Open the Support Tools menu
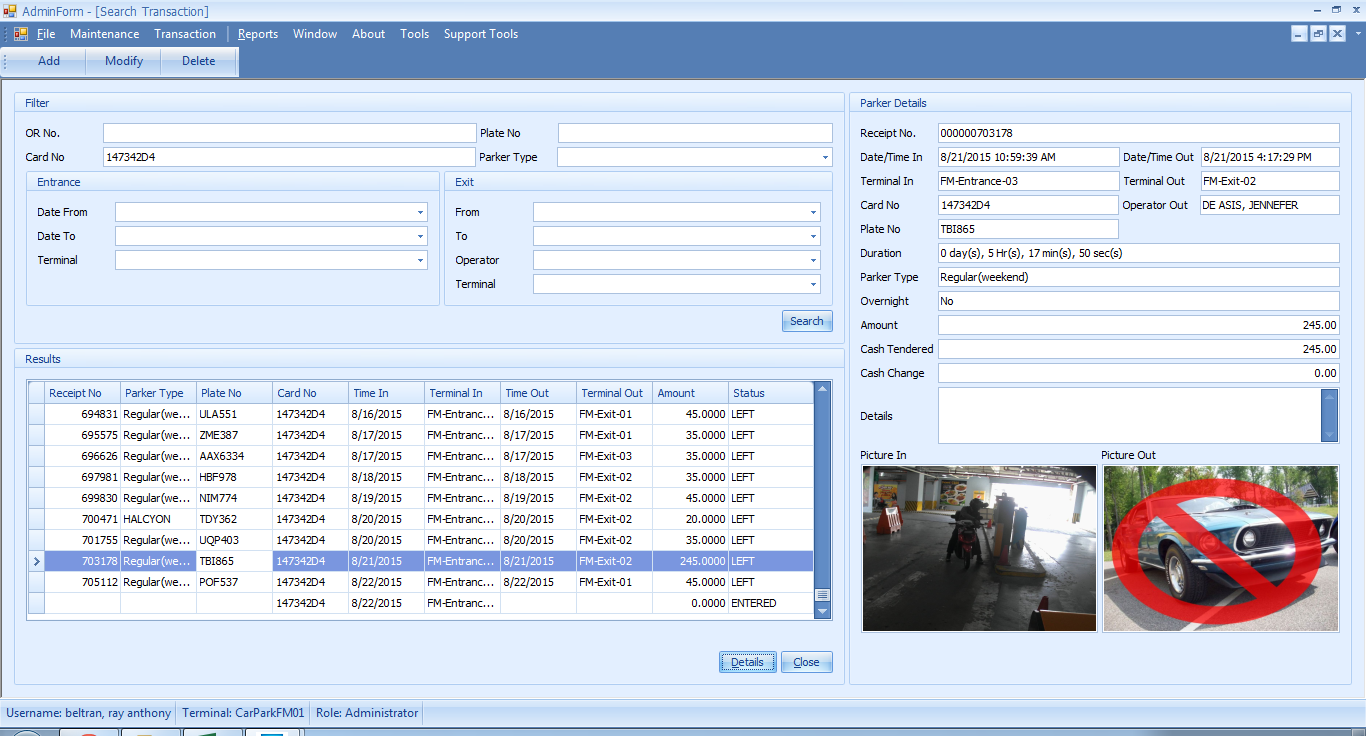Image resolution: width=1366 pixels, height=736 pixels. (481, 34)
